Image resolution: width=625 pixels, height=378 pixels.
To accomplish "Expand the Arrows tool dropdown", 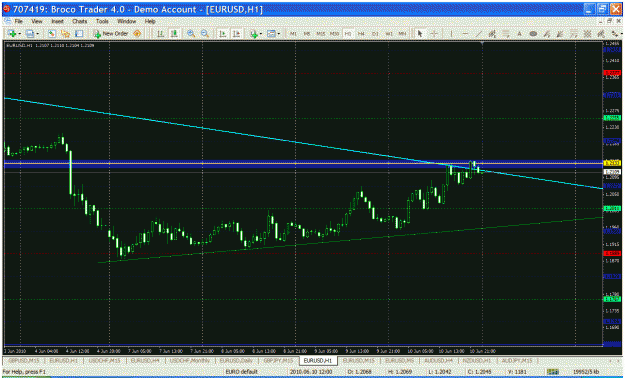I will click(x=621, y=34).
